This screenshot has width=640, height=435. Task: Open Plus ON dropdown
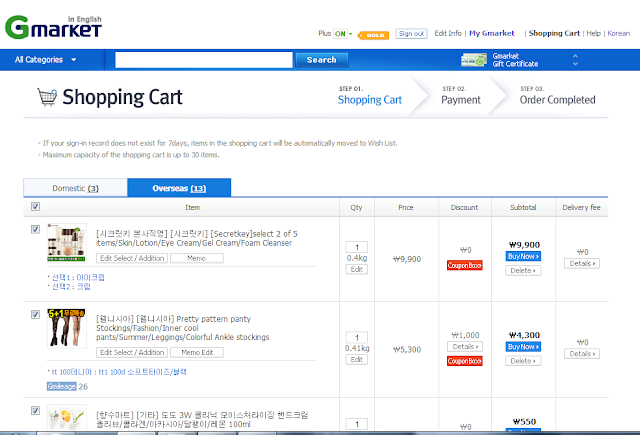point(342,34)
